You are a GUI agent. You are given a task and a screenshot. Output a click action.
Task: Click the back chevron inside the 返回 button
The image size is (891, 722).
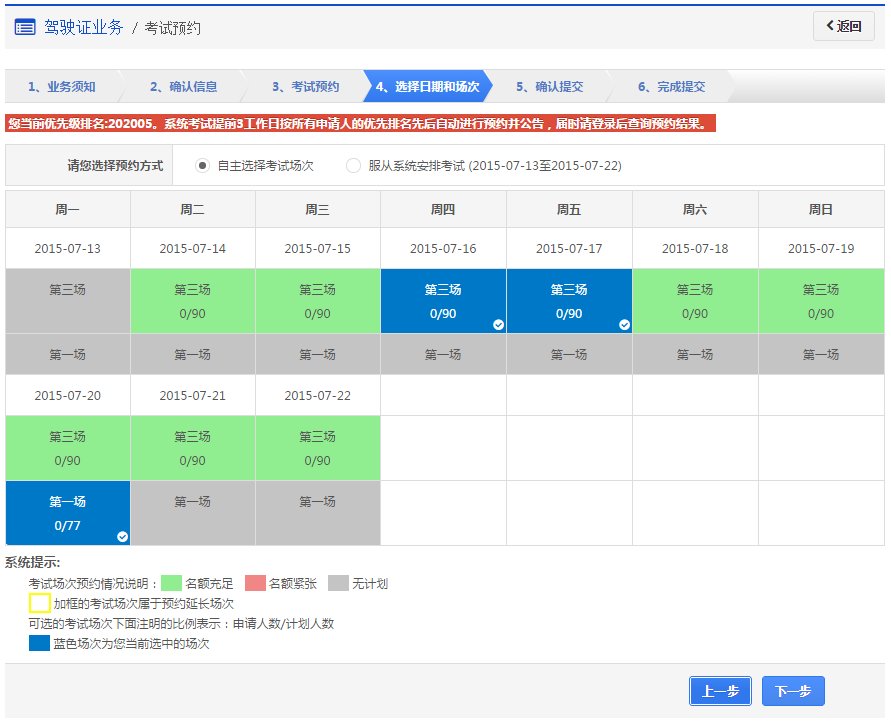(x=831, y=25)
